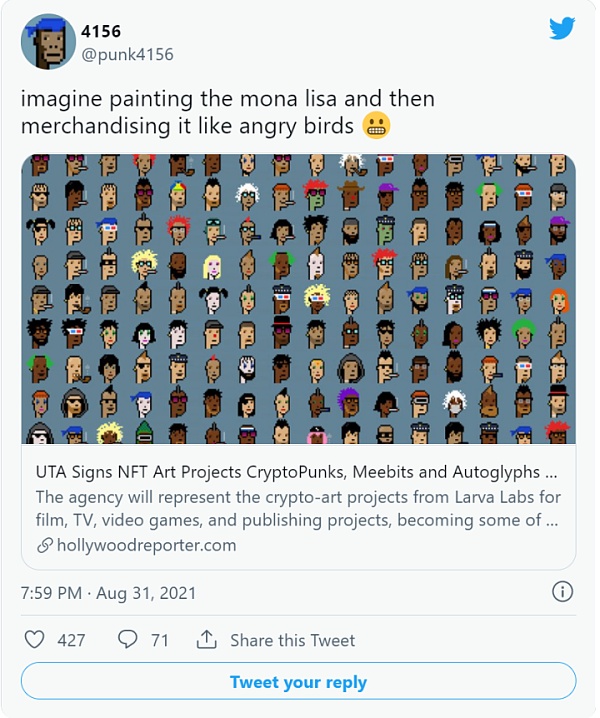The image size is (600, 718).
Task: Open the hollywoodreporter.com link
Action: (x=145, y=545)
